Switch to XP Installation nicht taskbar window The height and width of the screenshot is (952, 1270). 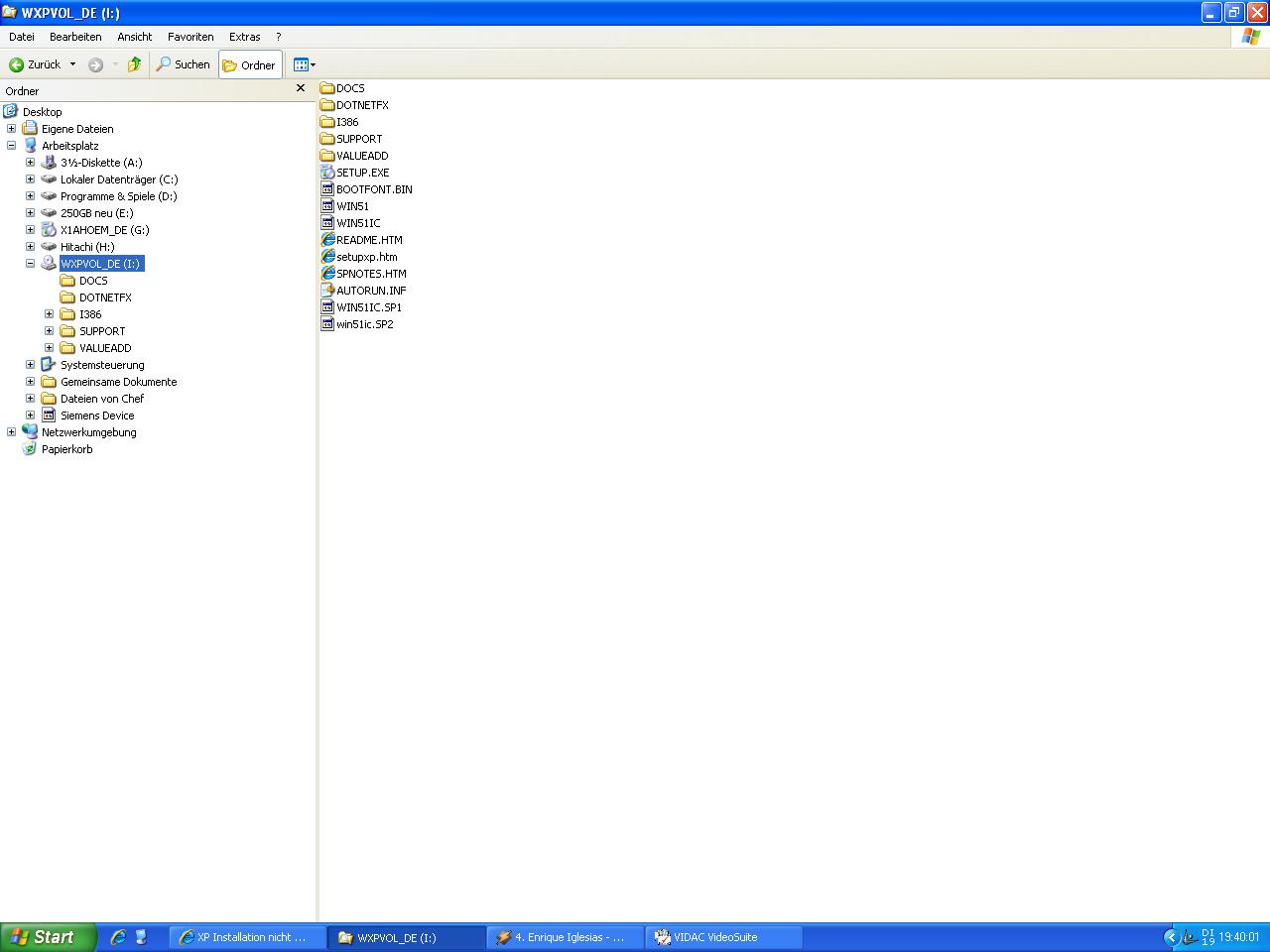click(x=248, y=937)
